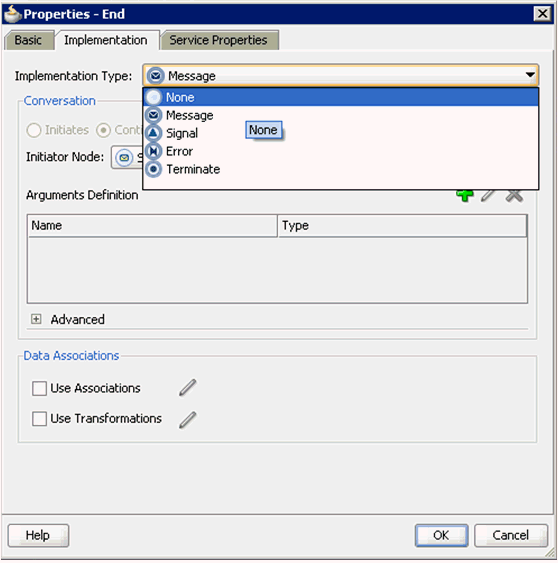Edit transformations with pencil icon

(x=187, y=420)
